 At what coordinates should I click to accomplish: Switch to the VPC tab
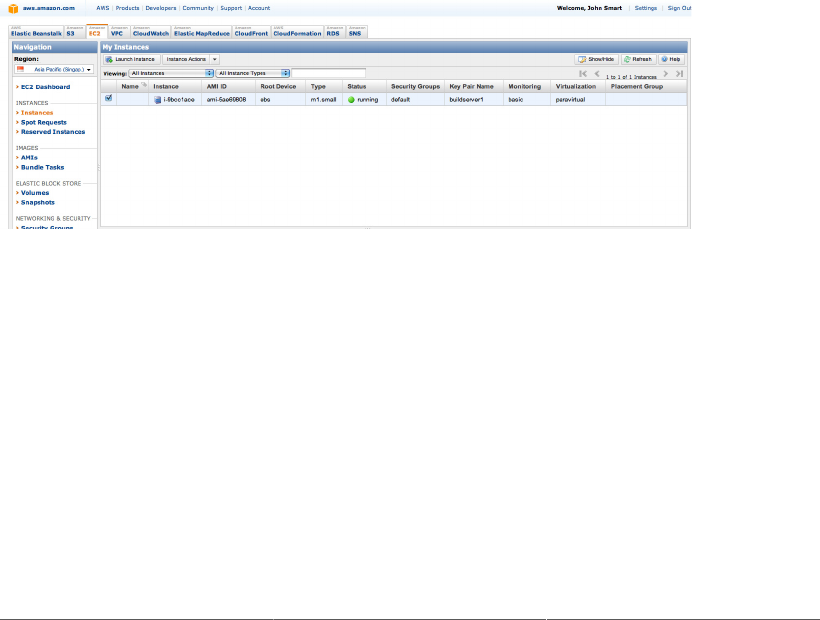coord(119,31)
